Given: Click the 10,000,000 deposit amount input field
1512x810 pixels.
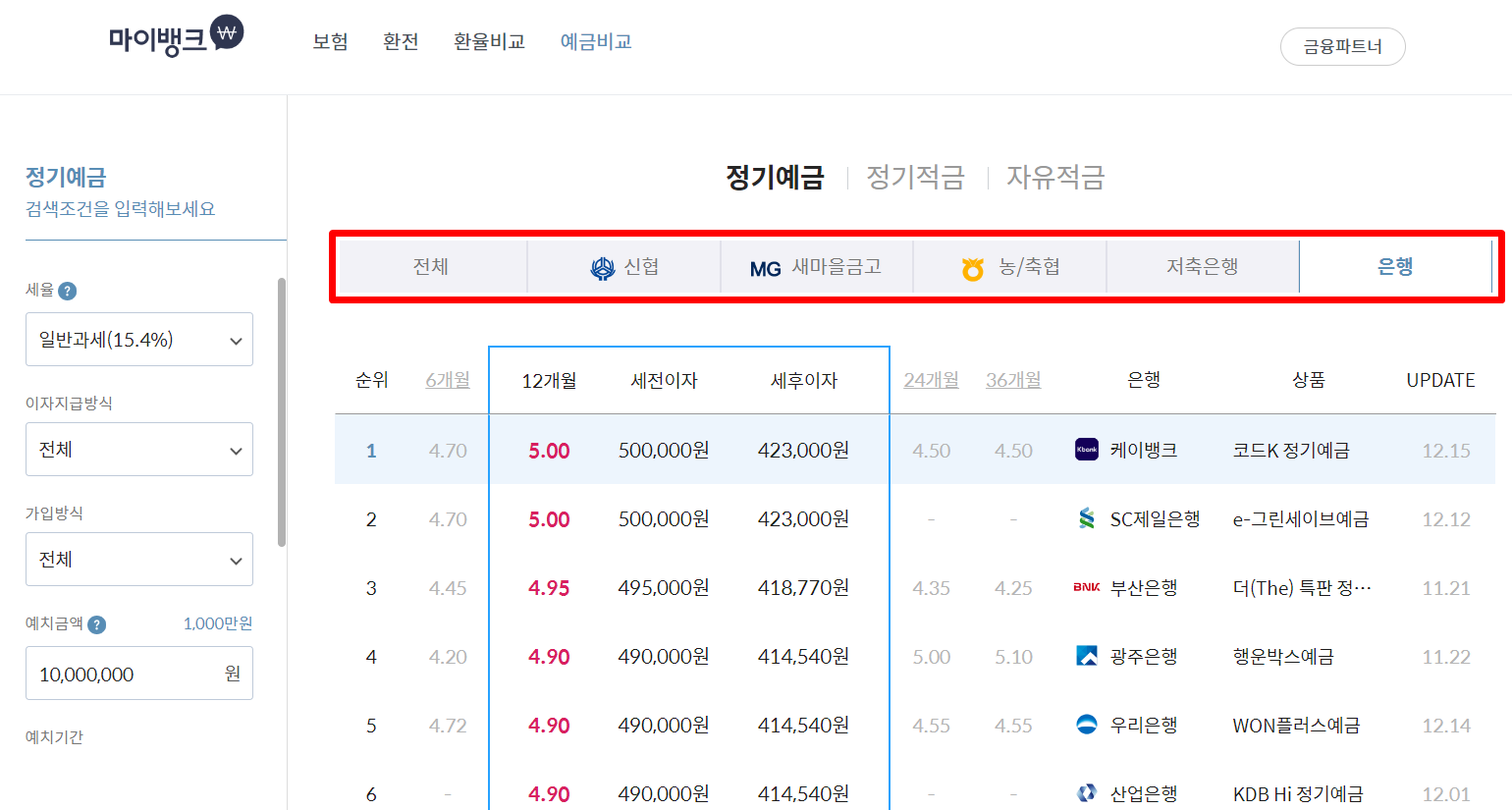Looking at the screenshot, I should 138,674.
